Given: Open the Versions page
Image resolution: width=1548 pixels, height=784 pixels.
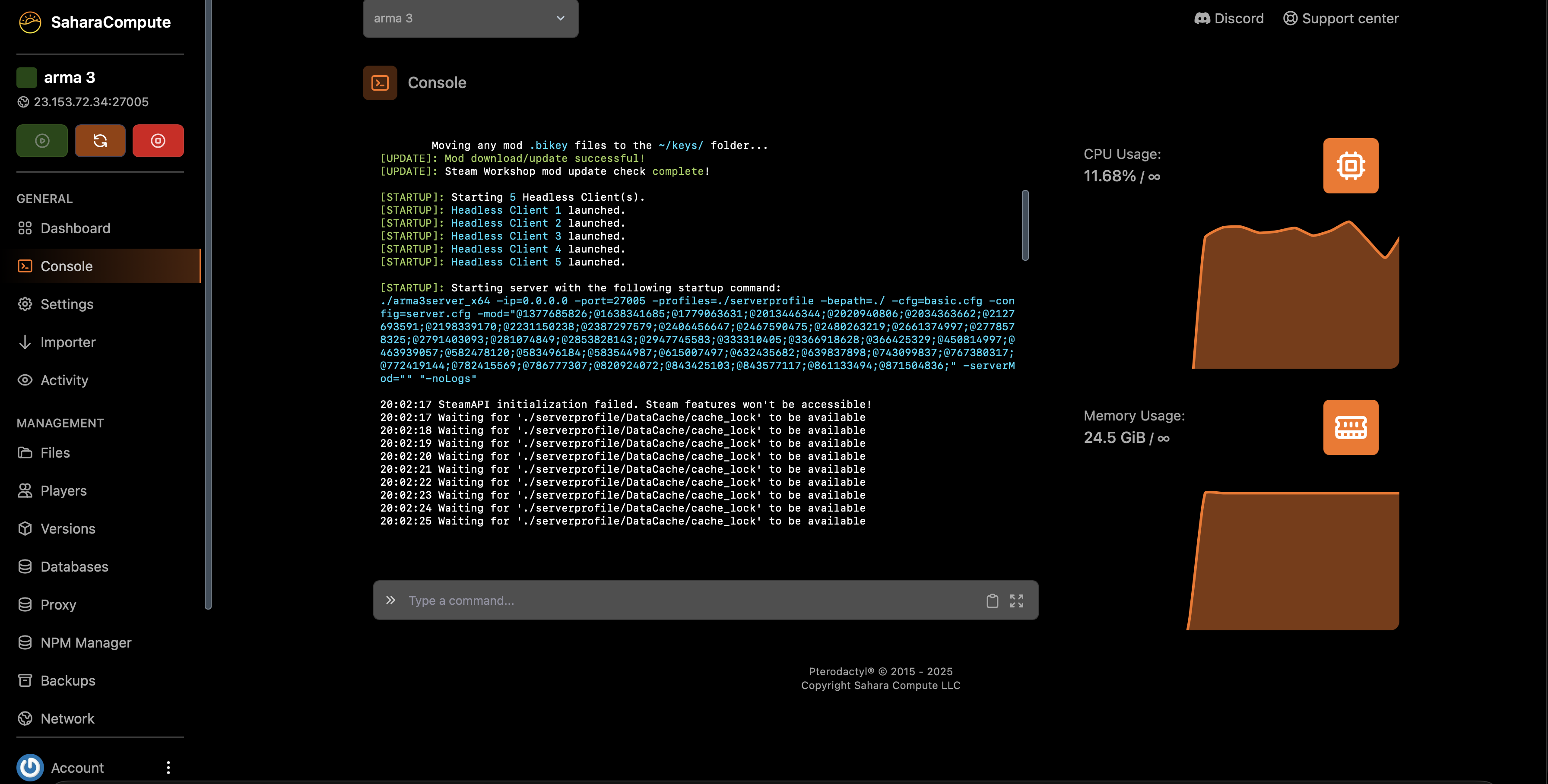Looking at the screenshot, I should click(68, 528).
